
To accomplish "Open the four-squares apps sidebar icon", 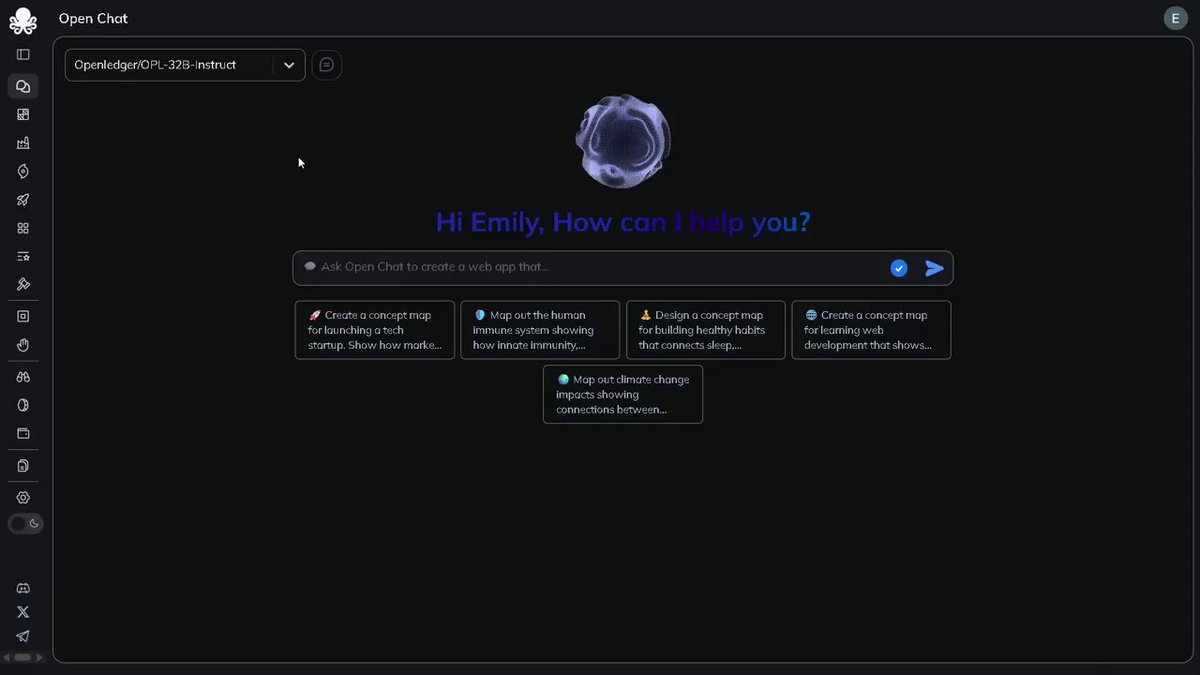I will click(23, 228).
